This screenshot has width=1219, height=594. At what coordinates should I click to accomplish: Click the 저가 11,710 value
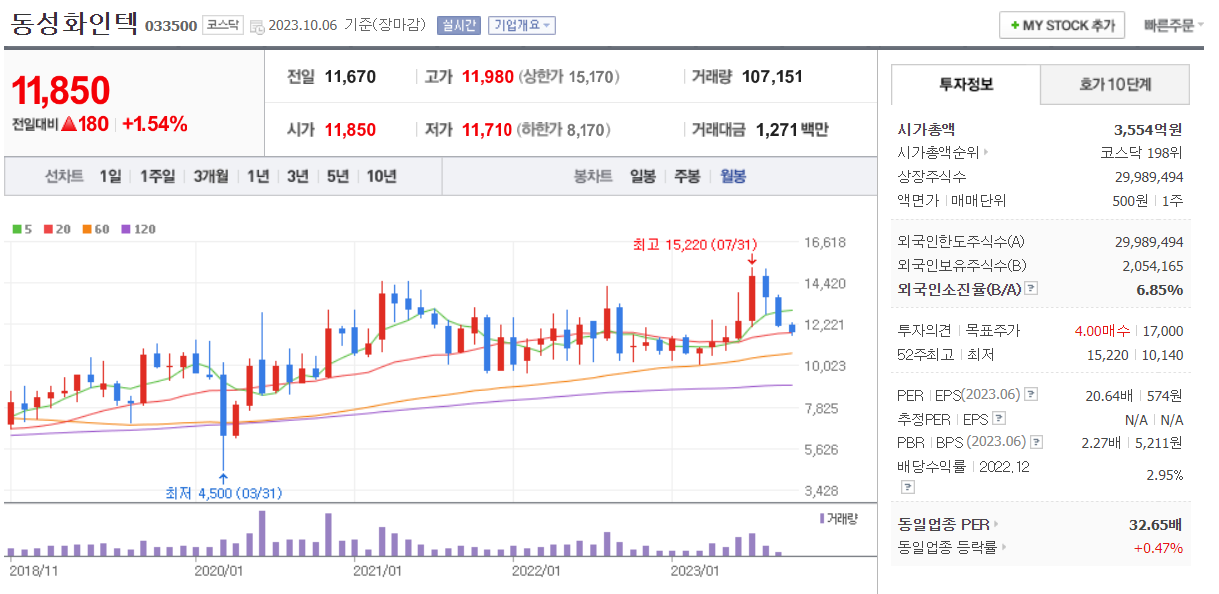[x=487, y=130]
